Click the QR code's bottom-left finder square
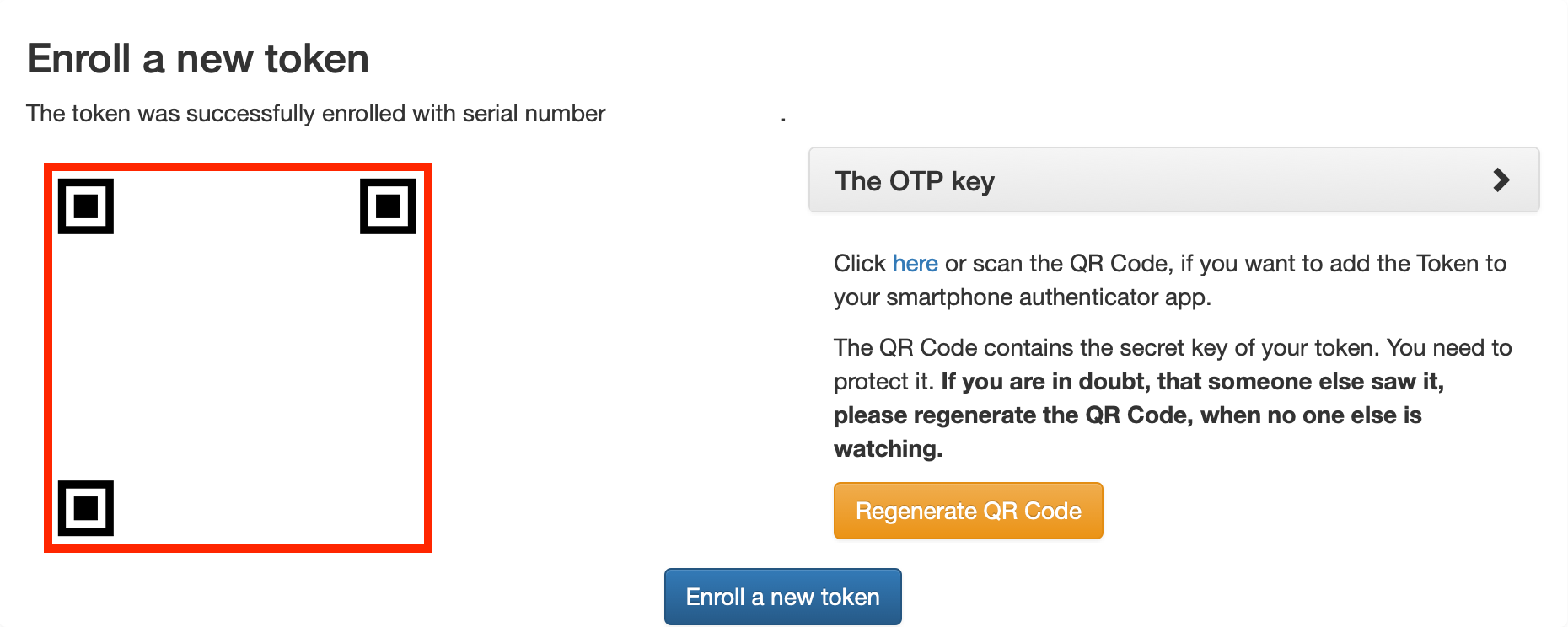The image size is (1568, 627). click(86, 508)
